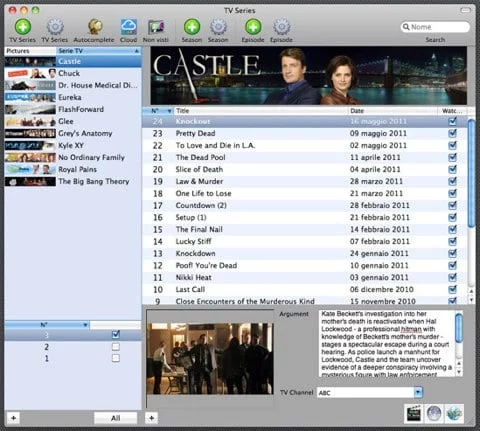Select The Big Bang Theory series
The image size is (480, 431).
[x=73, y=181]
